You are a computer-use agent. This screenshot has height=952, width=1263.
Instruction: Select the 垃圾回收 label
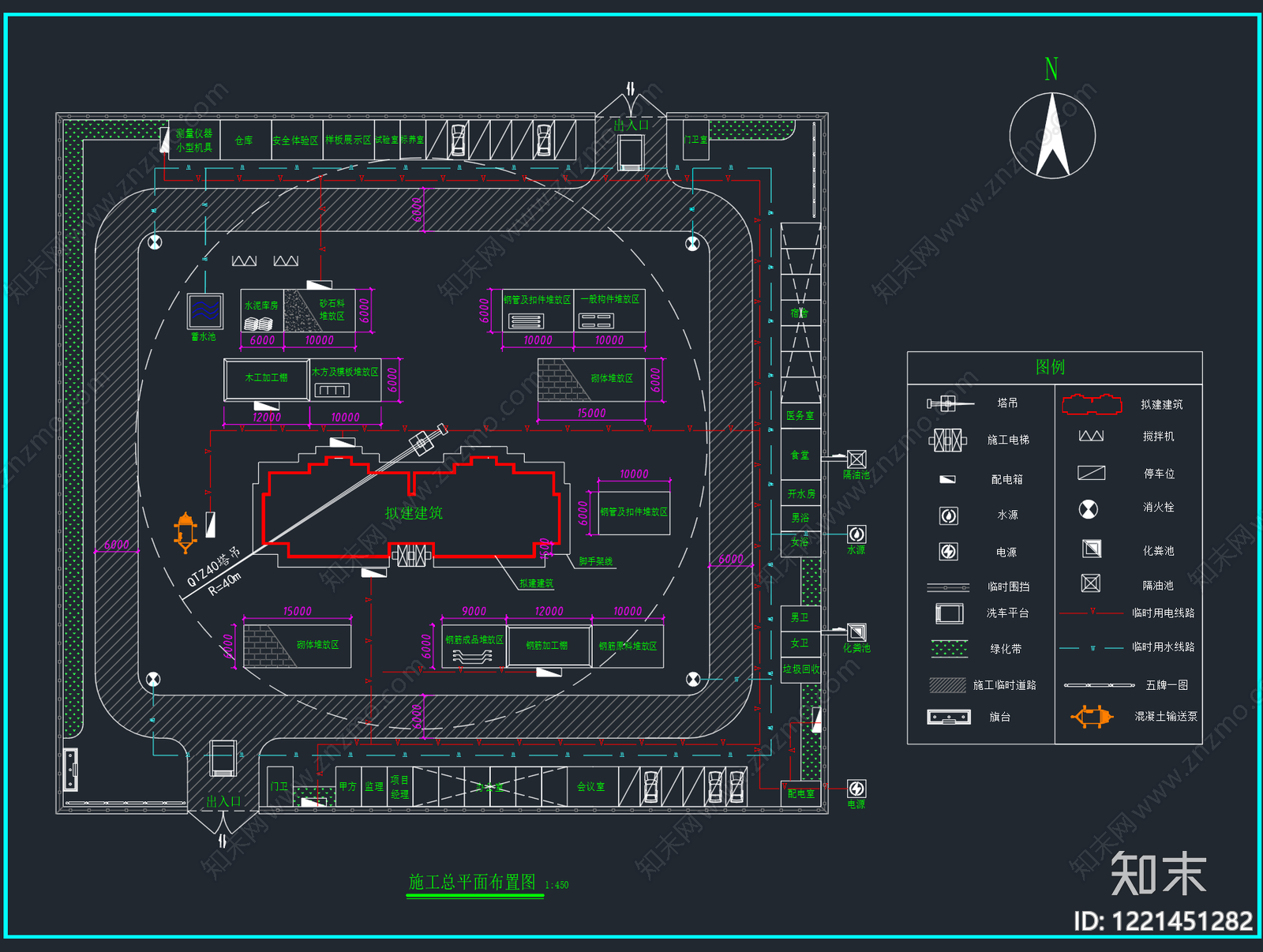[x=801, y=669]
